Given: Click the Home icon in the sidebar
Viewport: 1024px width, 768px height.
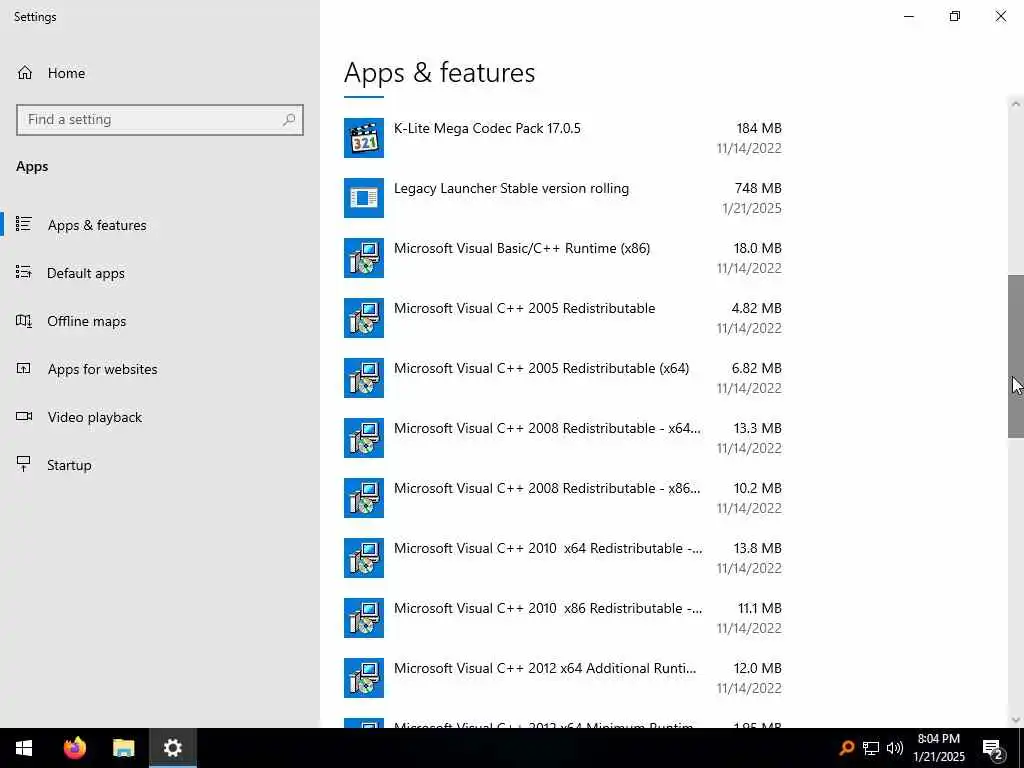Looking at the screenshot, I should (25, 72).
